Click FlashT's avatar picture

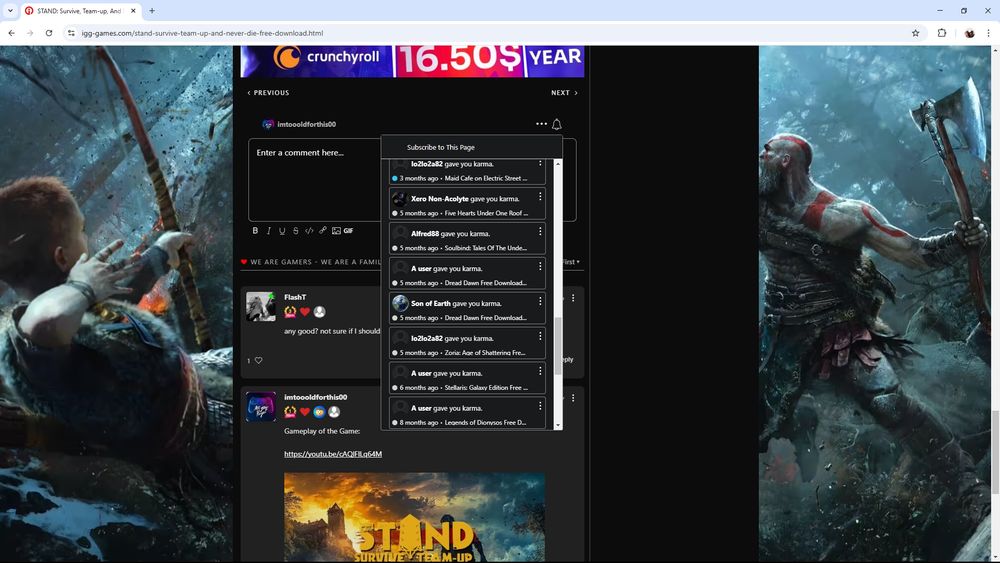261,307
